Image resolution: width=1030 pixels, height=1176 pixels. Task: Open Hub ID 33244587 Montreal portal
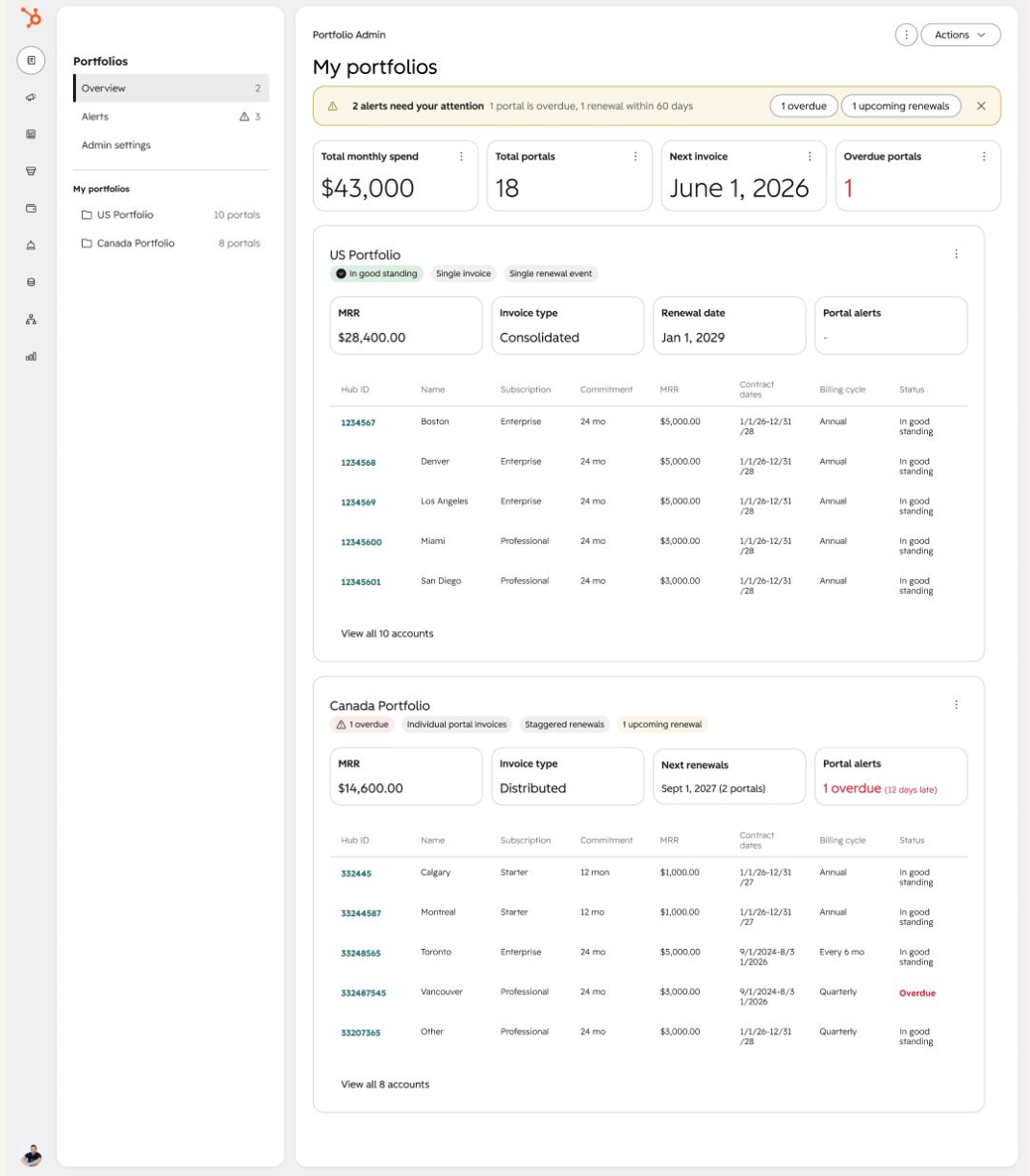(x=361, y=913)
